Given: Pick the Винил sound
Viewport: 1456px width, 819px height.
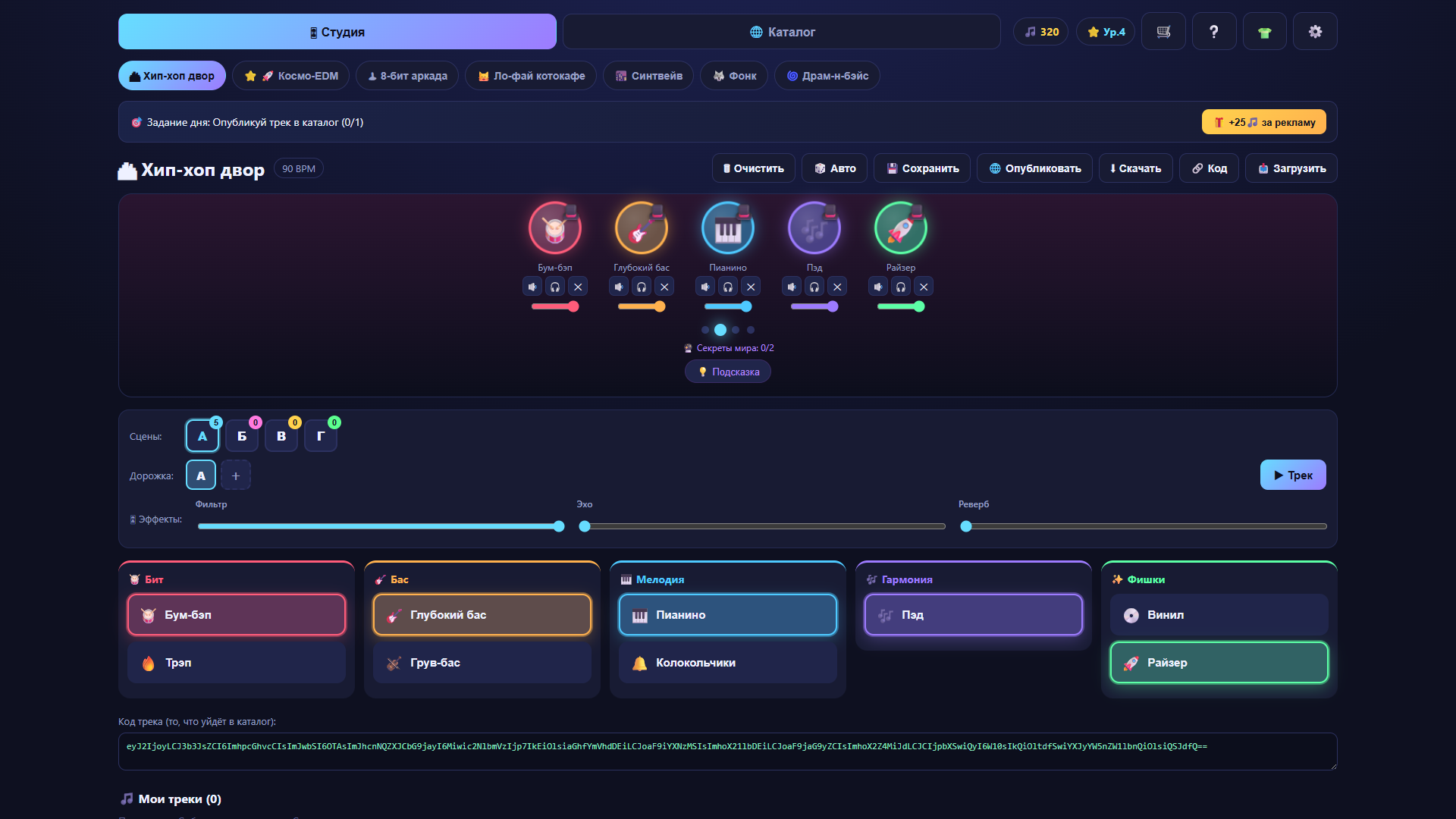Looking at the screenshot, I should point(1219,615).
